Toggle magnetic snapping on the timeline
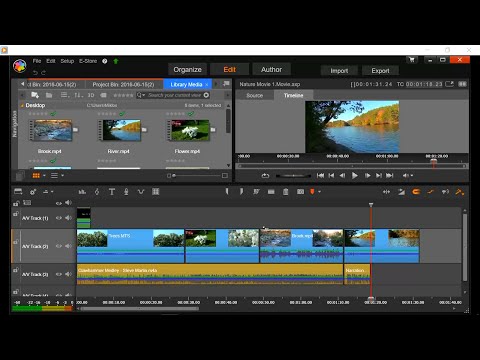 point(416,192)
